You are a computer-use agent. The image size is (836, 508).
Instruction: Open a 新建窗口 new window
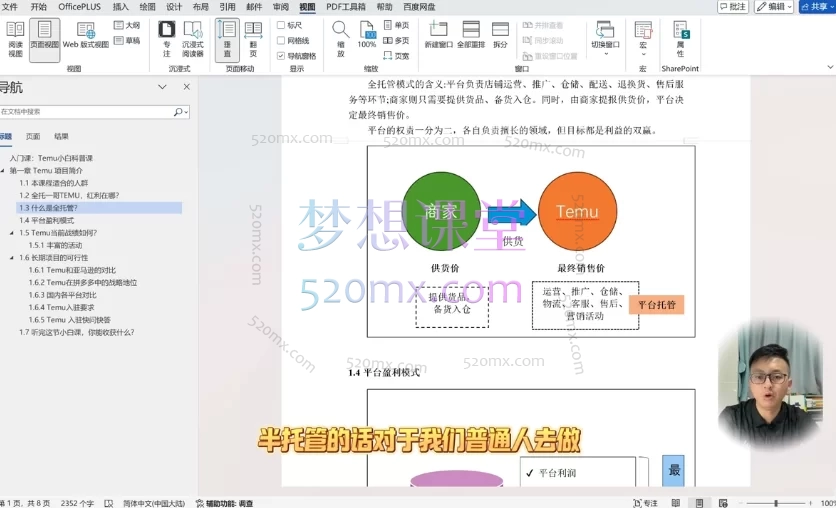click(x=438, y=35)
